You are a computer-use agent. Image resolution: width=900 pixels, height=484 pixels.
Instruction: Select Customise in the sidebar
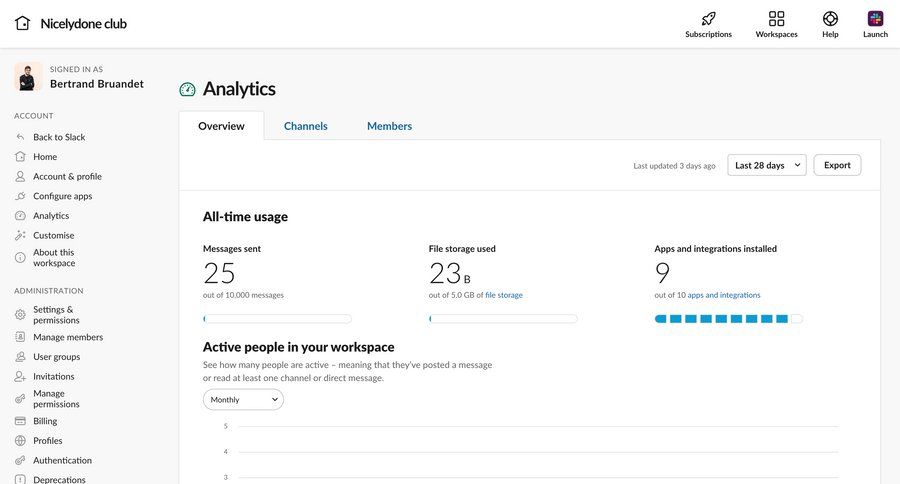(x=53, y=235)
